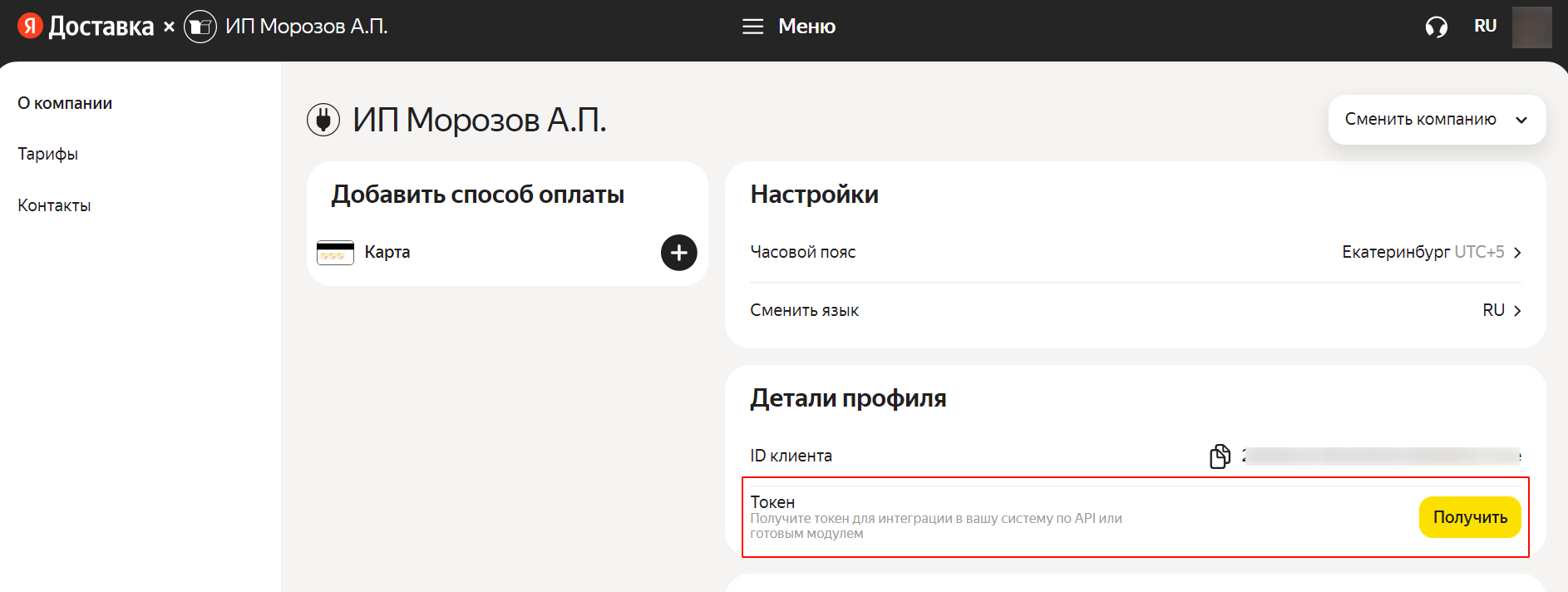This screenshot has width=1568, height=592.
Task: Switch language via the header RU button
Action: (x=1485, y=26)
